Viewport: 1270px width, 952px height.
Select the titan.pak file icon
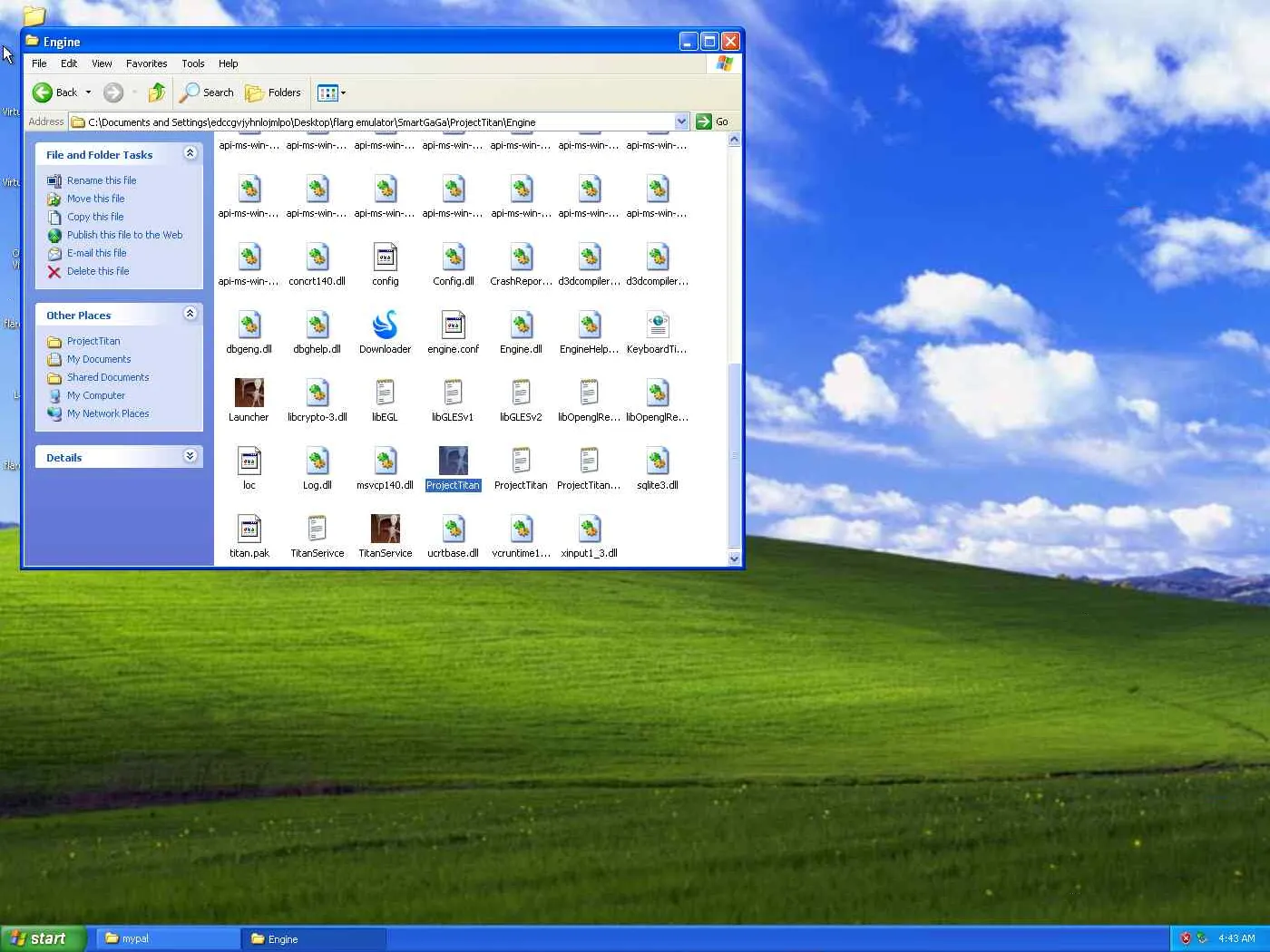click(x=249, y=529)
